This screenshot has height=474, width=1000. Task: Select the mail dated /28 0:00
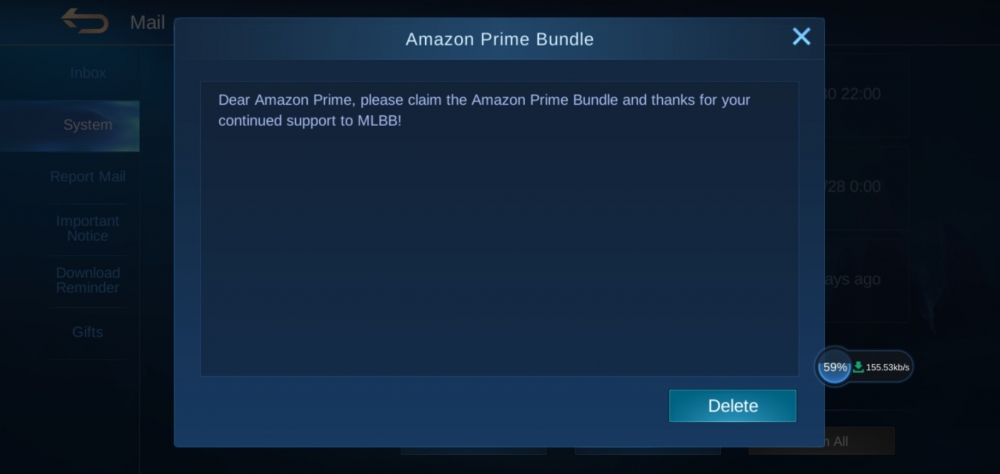tap(867, 186)
